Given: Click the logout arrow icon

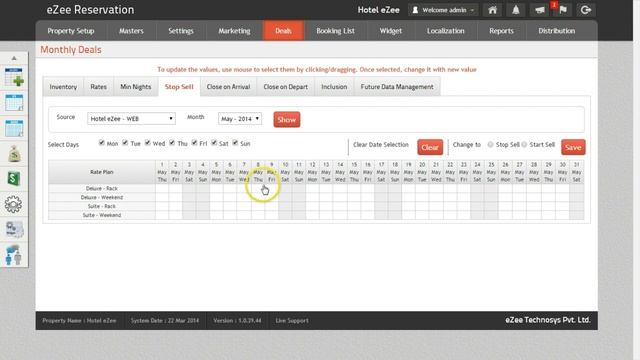Looking at the screenshot, I should click(586, 10).
